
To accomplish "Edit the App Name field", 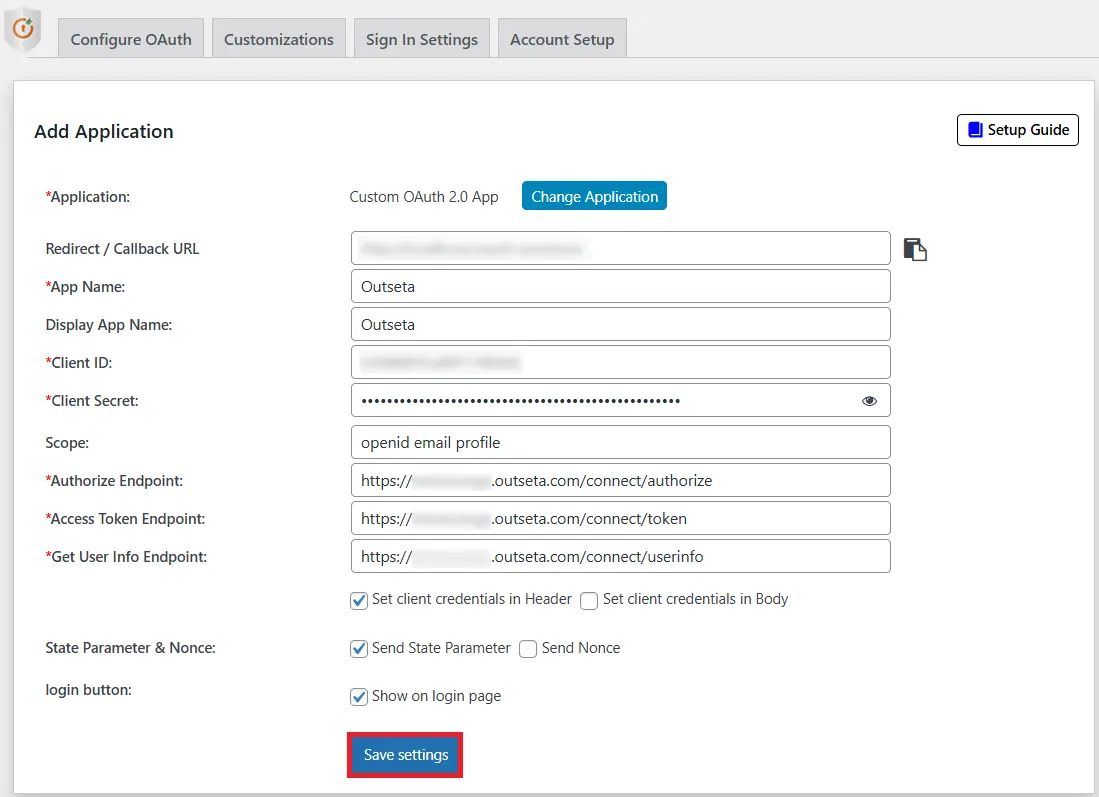I will 620,286.
